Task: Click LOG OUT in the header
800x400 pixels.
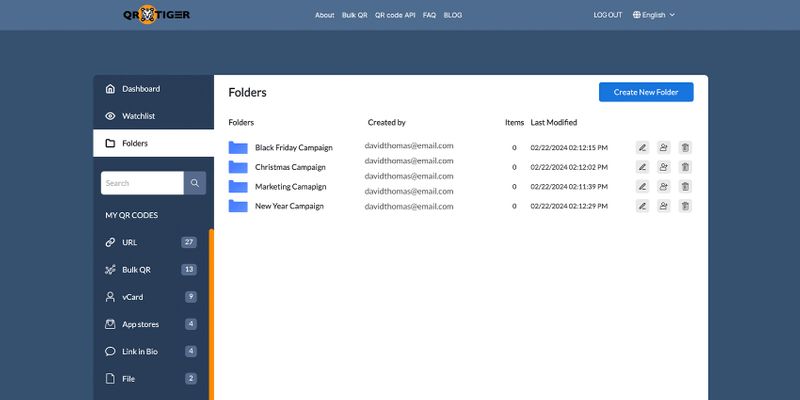Action: [608, 15]
